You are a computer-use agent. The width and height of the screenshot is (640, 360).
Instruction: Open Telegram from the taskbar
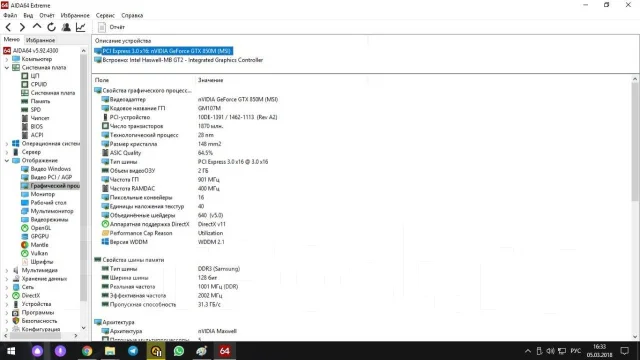click(133, 351)
